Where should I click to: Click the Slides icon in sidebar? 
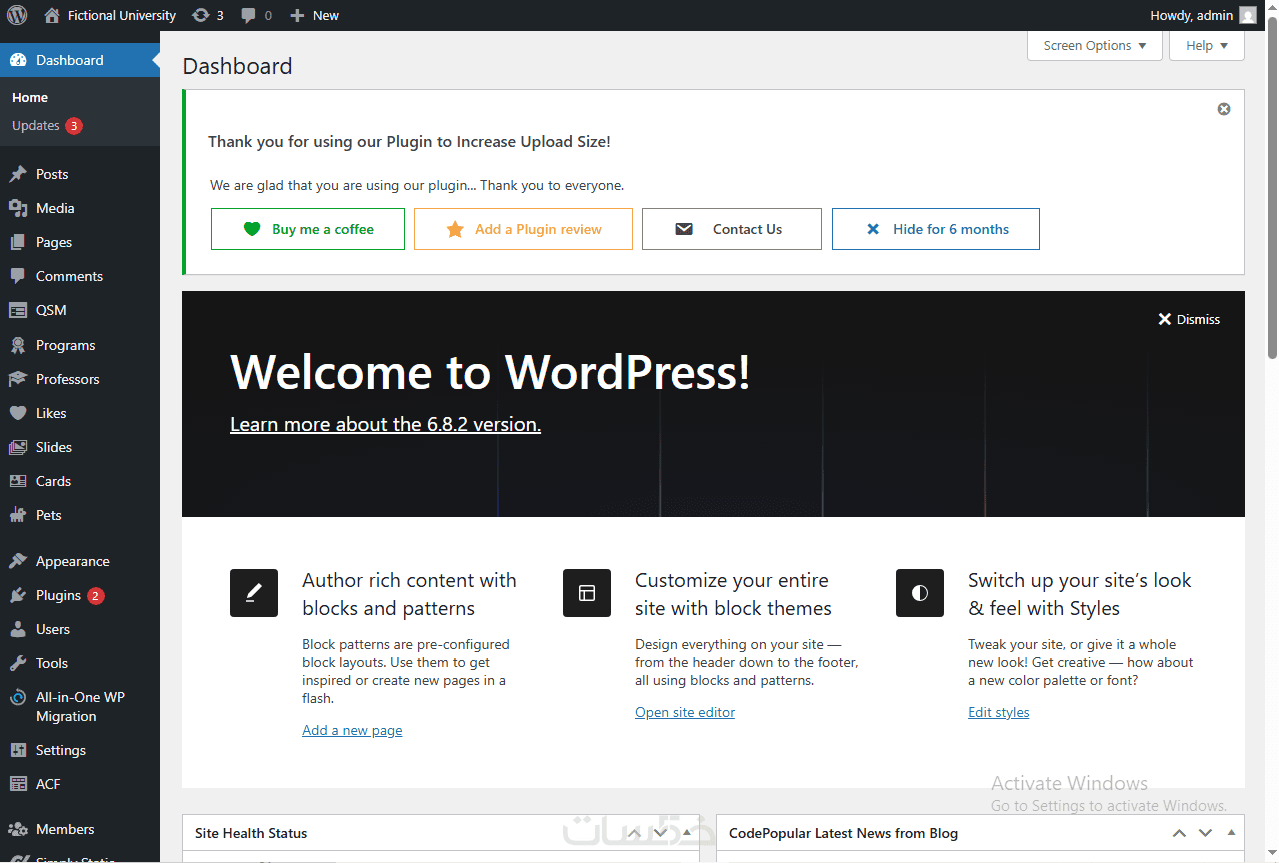click(x=17, y=447)
